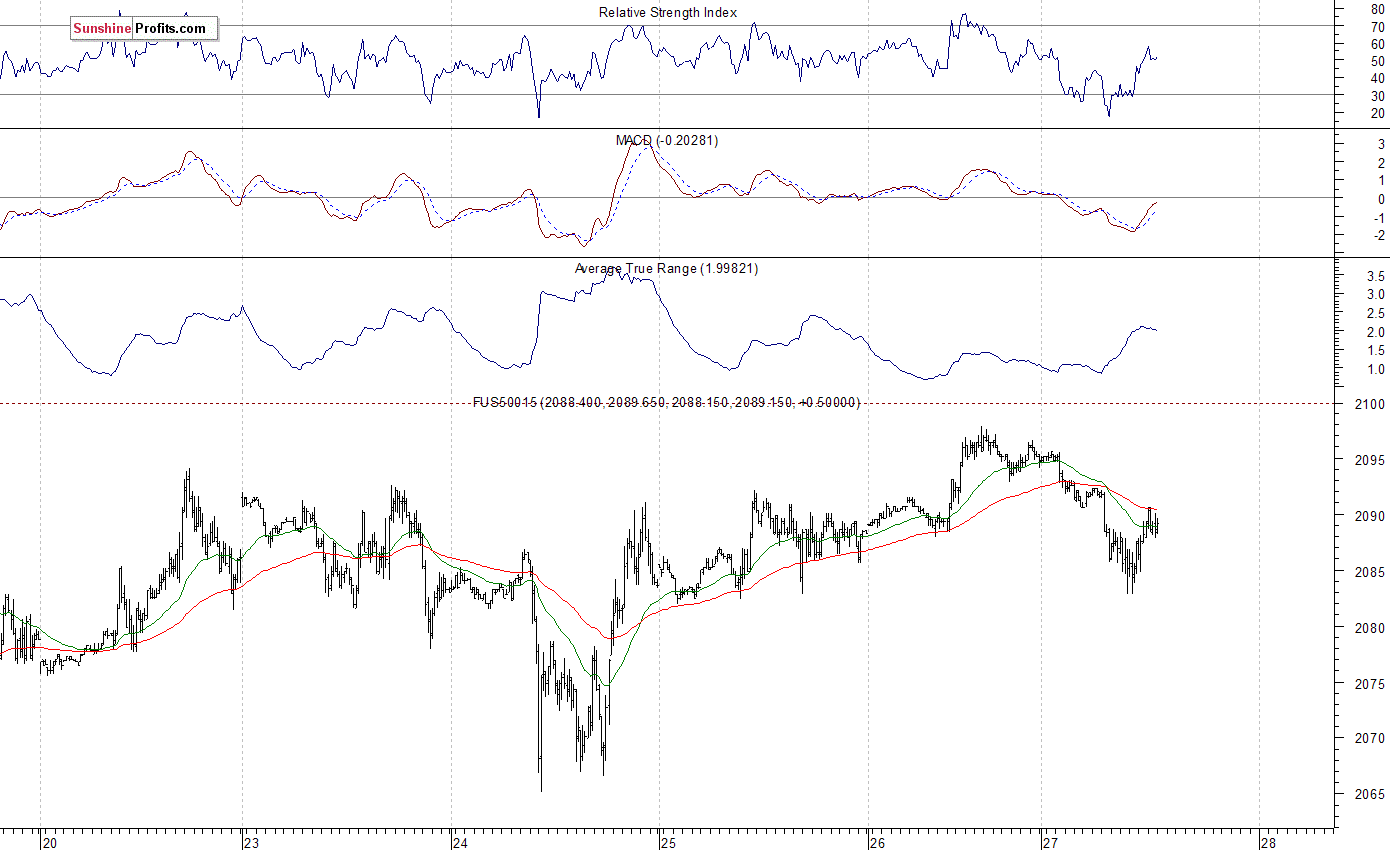Click the SunshineProfits.com logo

coord(143,29)
